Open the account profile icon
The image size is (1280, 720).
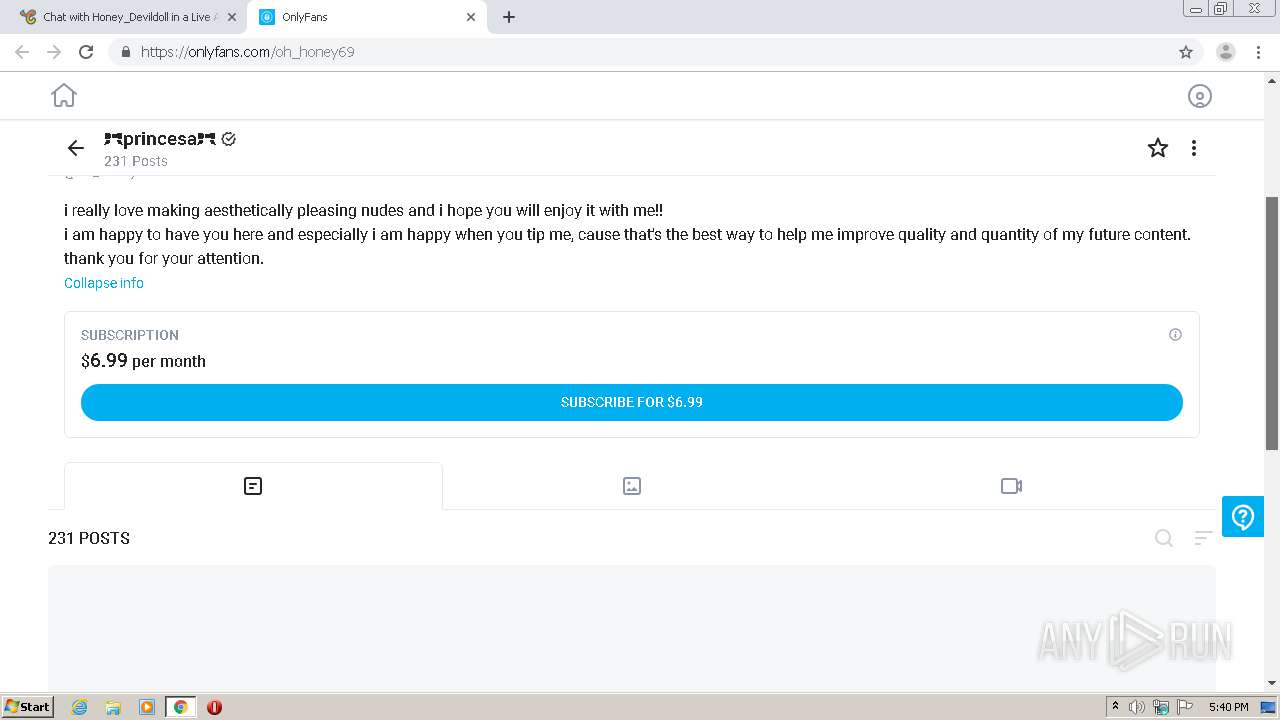1199,96
